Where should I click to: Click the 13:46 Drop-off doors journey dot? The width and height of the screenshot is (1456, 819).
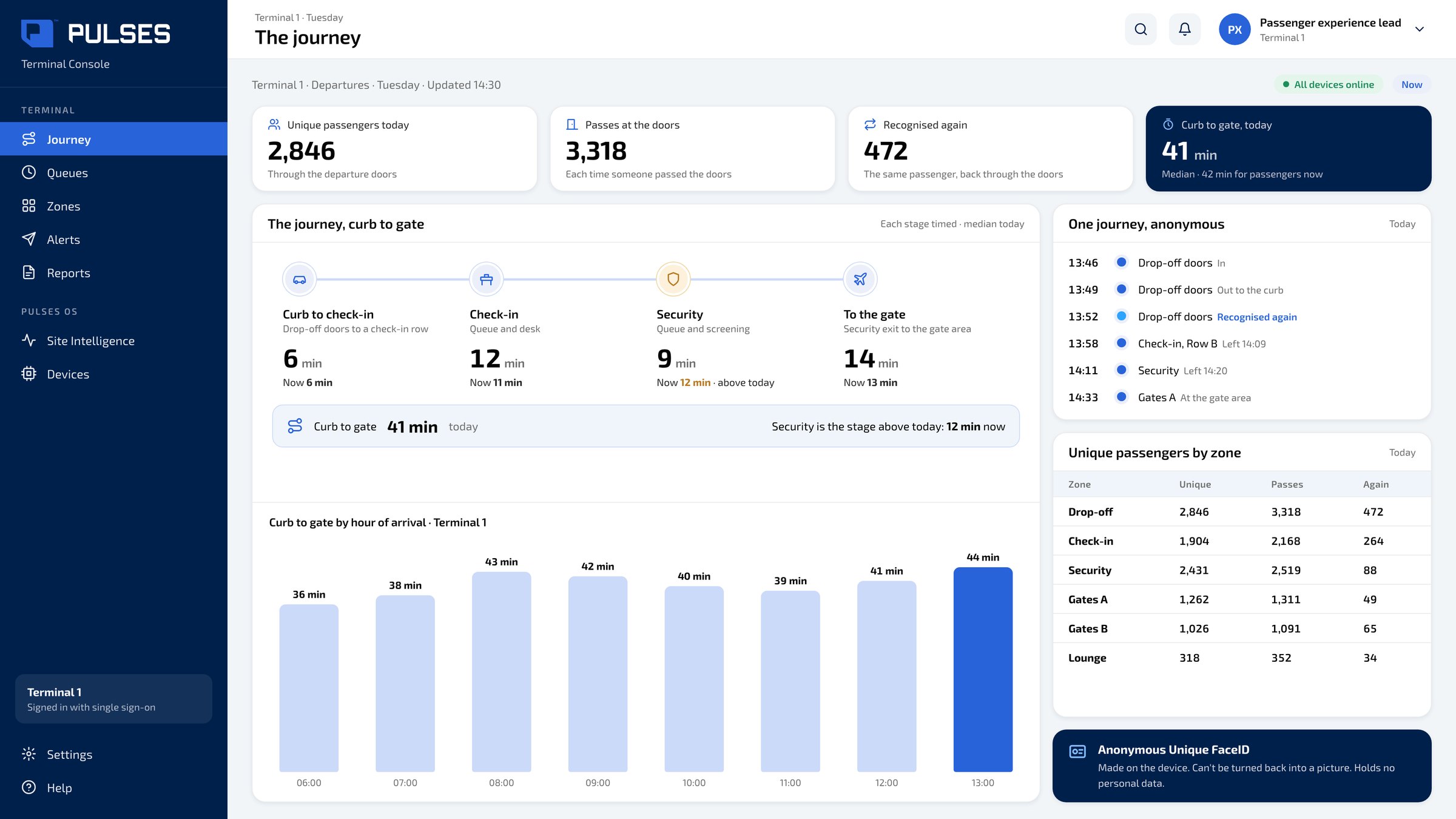pos(1122,262)
